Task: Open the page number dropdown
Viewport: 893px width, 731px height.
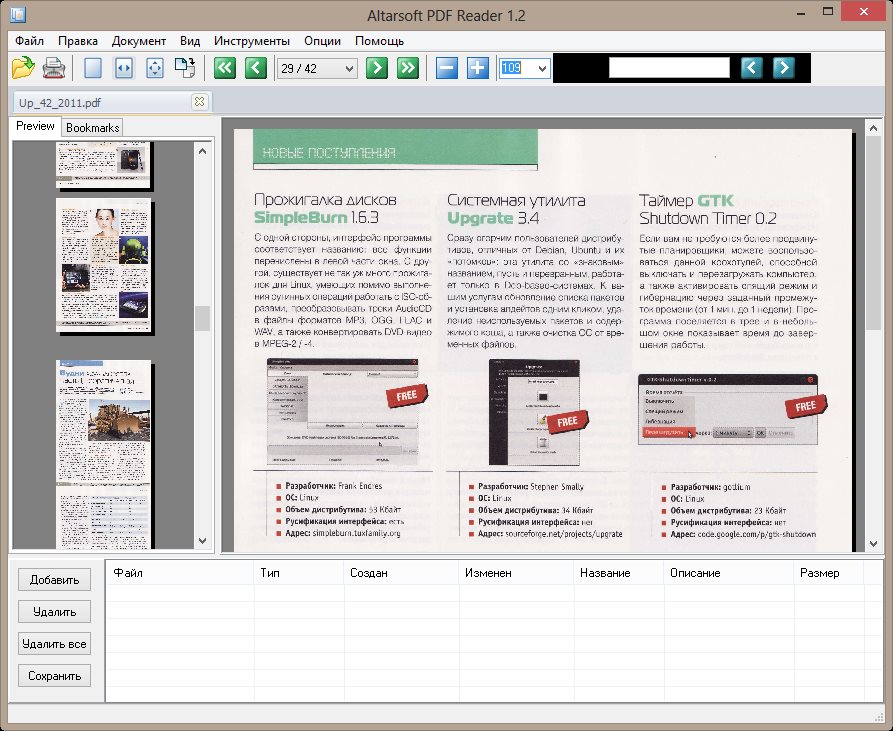Action: [349, 68]
